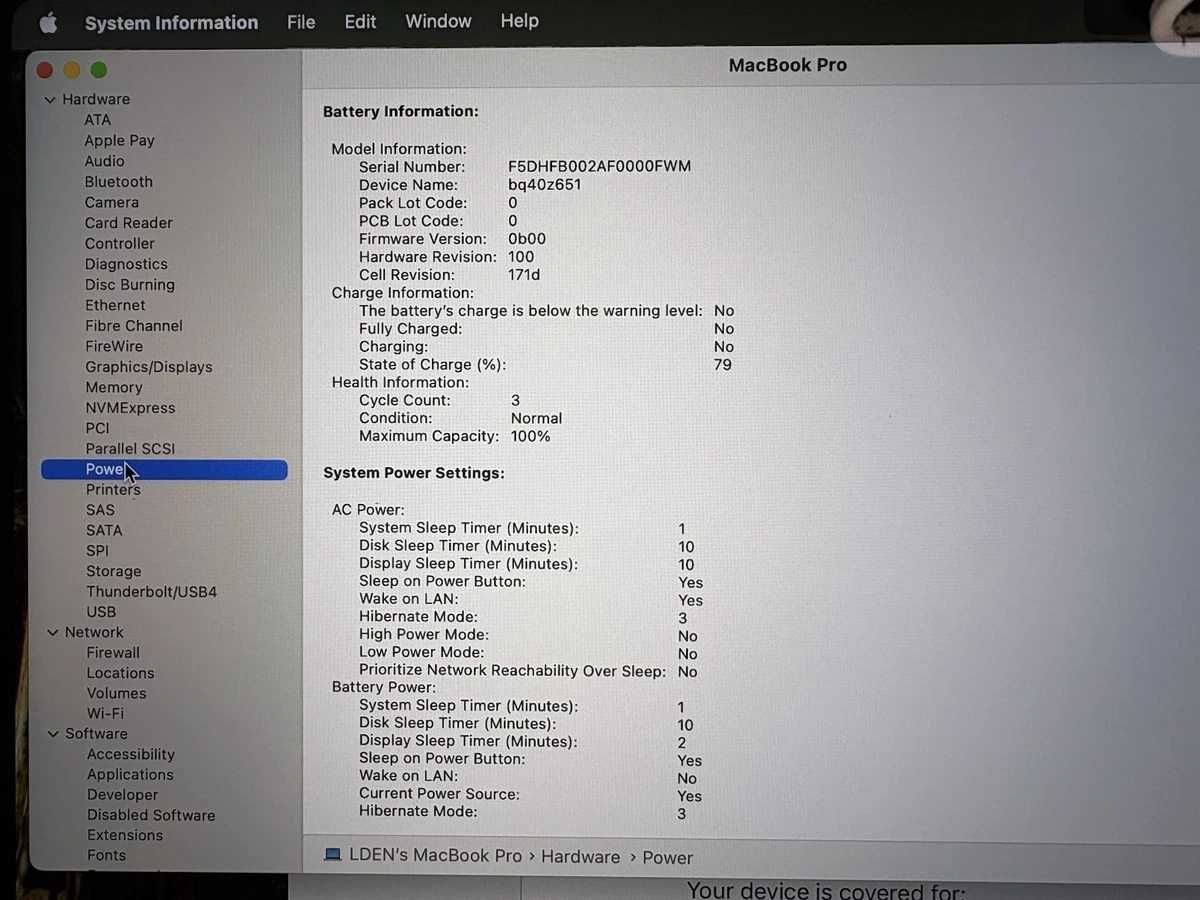Select Fonts under Software
This screenshot has height=900, width=1200.
click(106, 856)
